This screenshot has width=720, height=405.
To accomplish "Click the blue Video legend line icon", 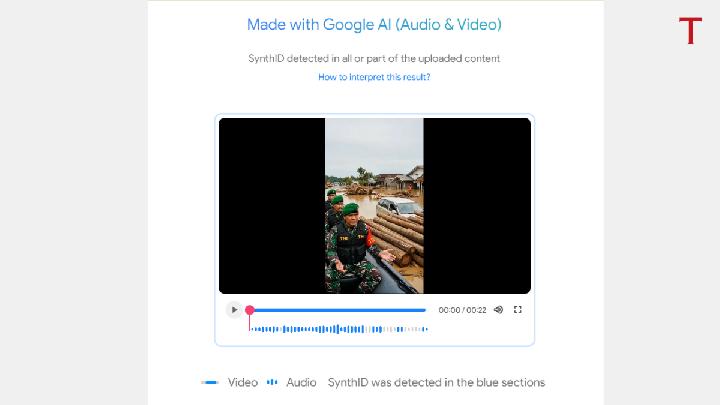I will [210, 382].
